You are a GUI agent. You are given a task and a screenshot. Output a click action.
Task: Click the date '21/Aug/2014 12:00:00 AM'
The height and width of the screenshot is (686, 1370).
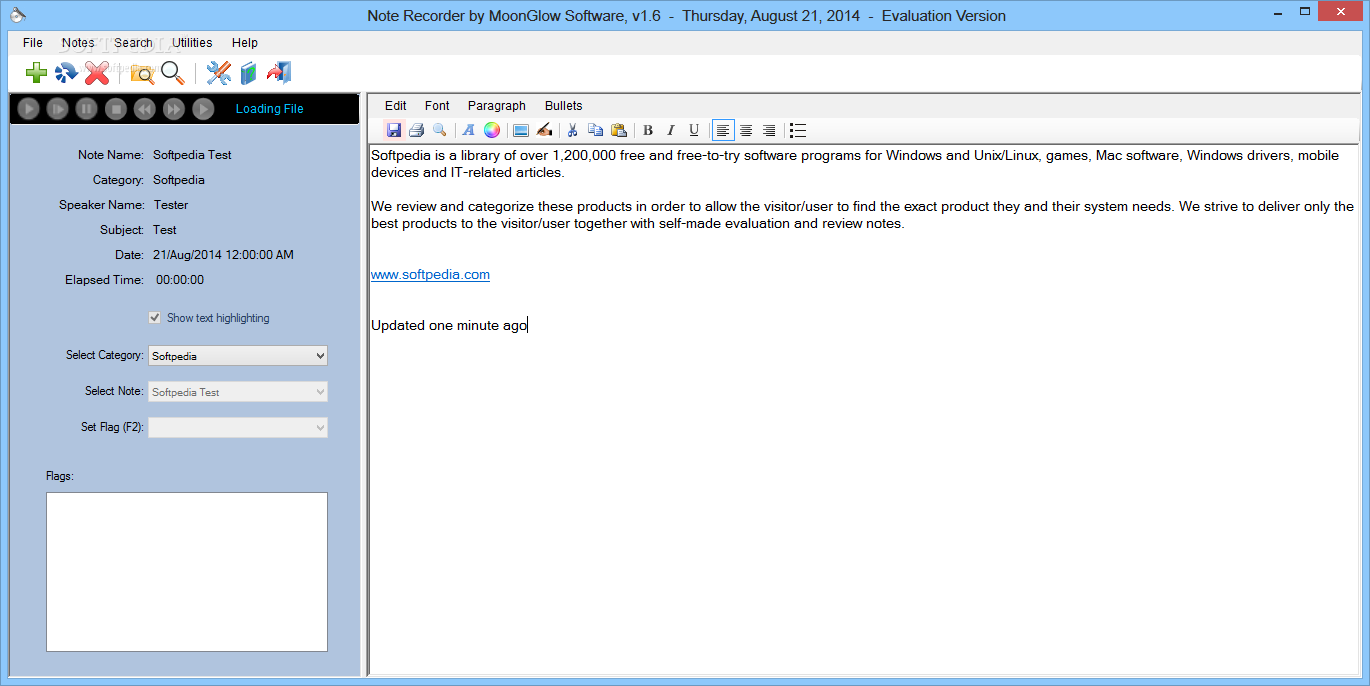[223, 255]
